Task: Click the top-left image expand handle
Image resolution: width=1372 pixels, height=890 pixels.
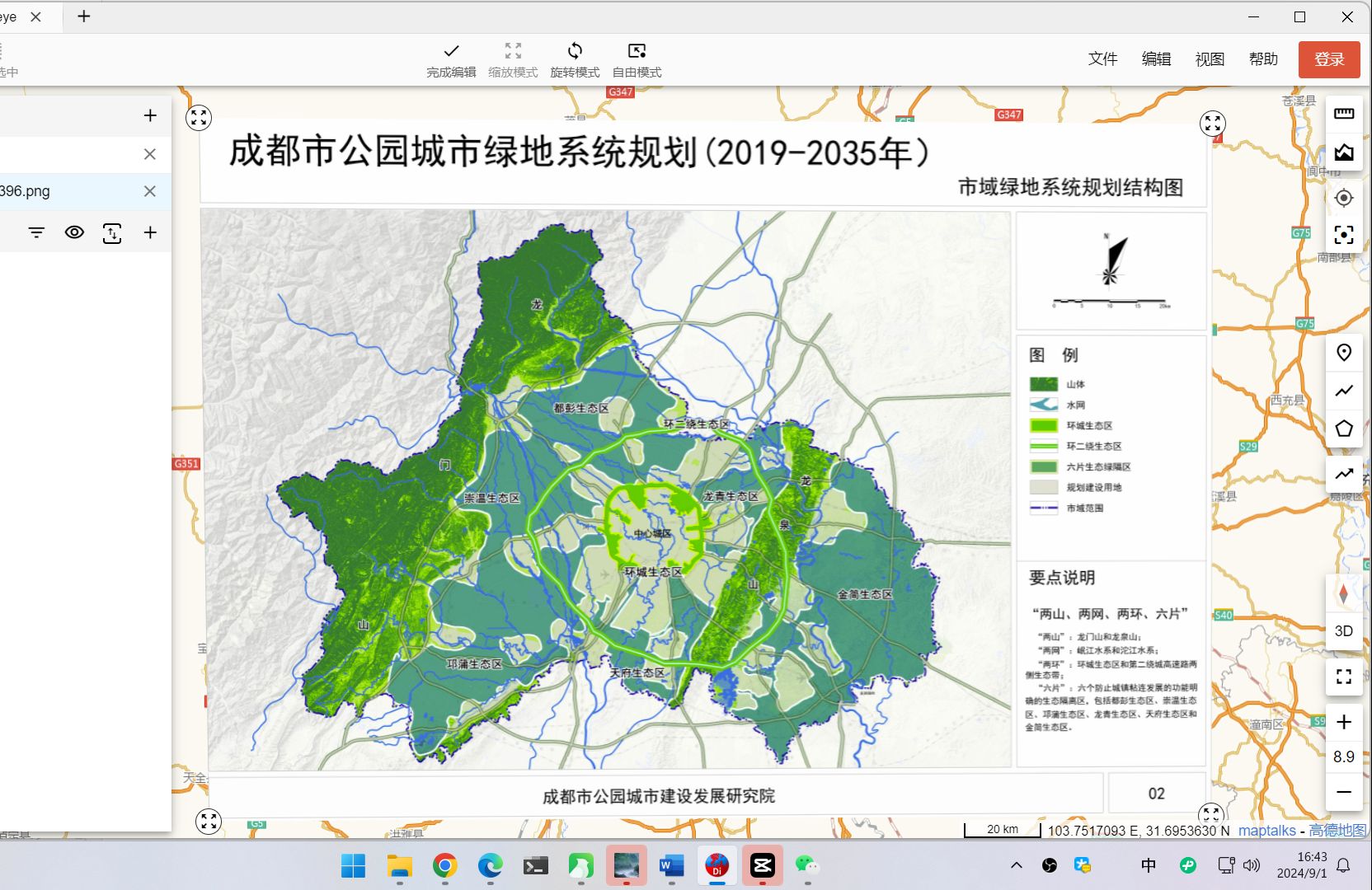Action: (x=198, y=119)
